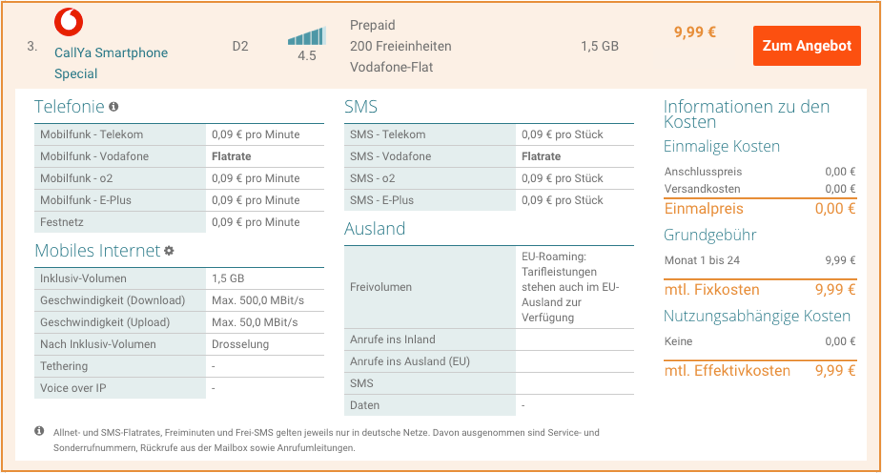Viewport: 883px width, 474px height.
Task: Select the Inklusiv-Volumen row label
Action: click(83, 278)
